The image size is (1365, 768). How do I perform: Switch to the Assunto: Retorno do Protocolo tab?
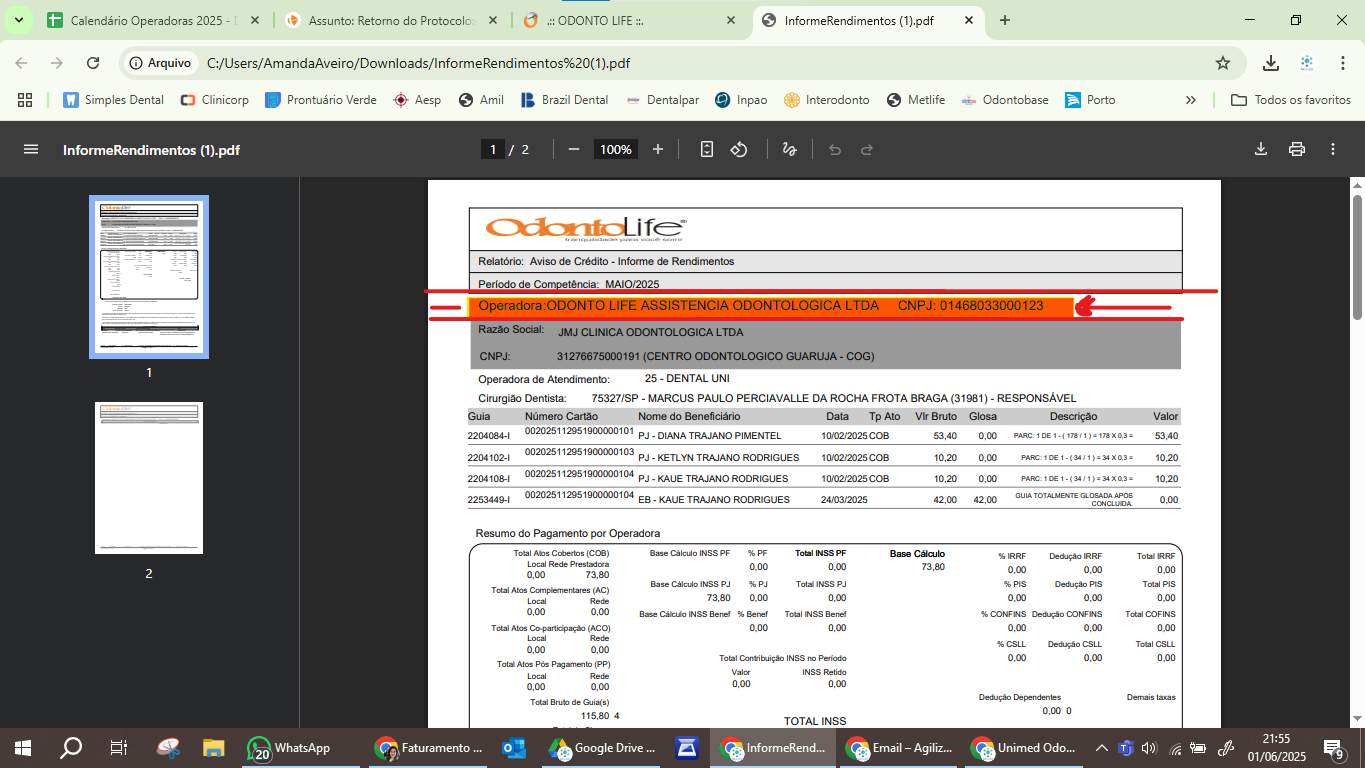tap(380, 20)
